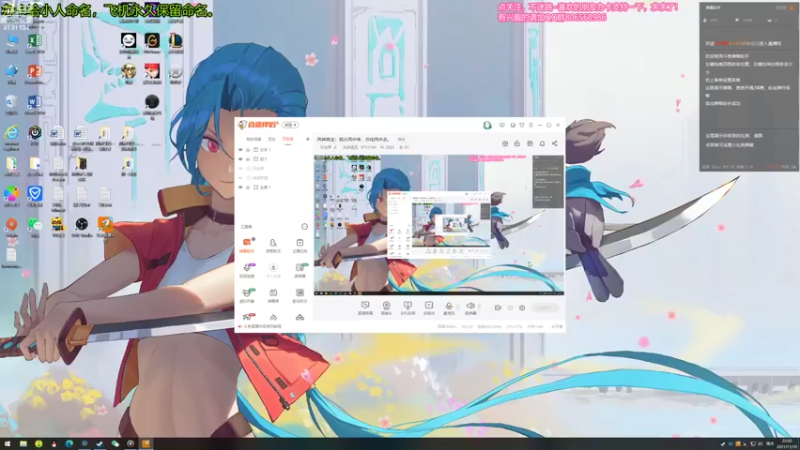The width and height of the screenshot is (800, 450).
Task: Open the platform dropdown beside the app logo
Action: [x=291, y=125]
